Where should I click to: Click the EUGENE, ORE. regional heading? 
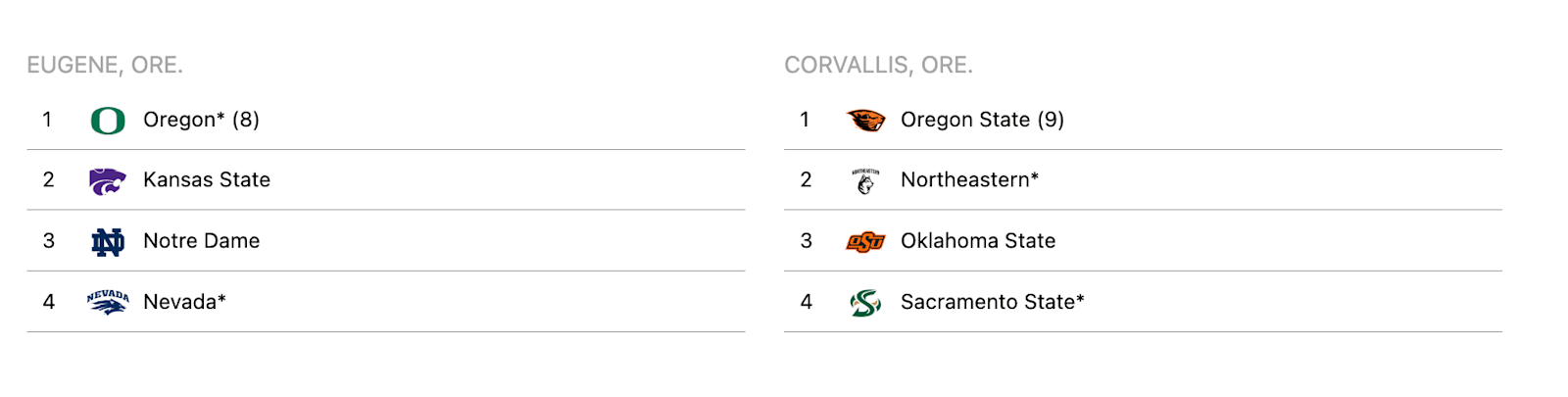click(x=105, y=66)
